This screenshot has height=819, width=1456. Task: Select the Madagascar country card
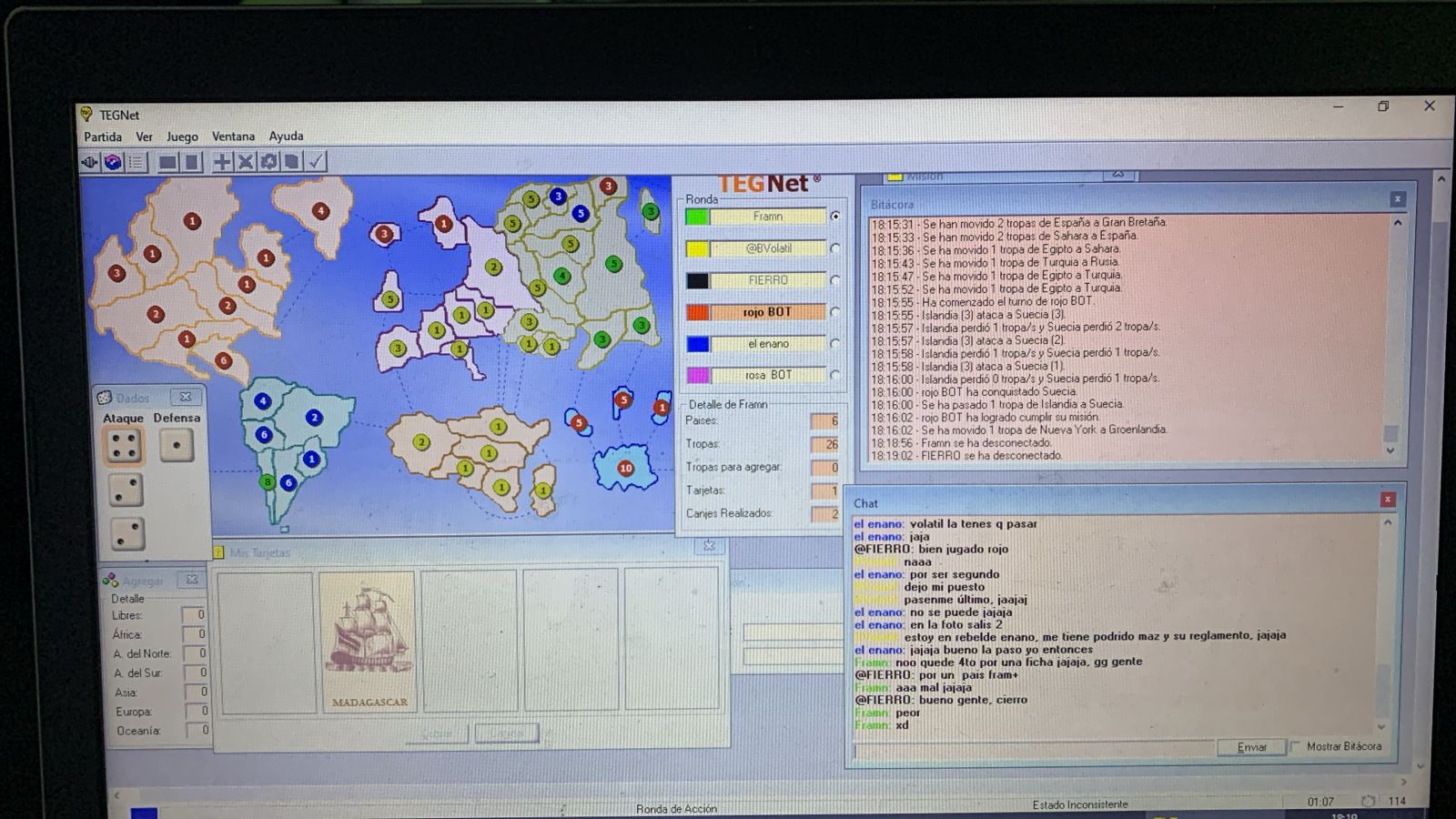[x=368, y=642]
